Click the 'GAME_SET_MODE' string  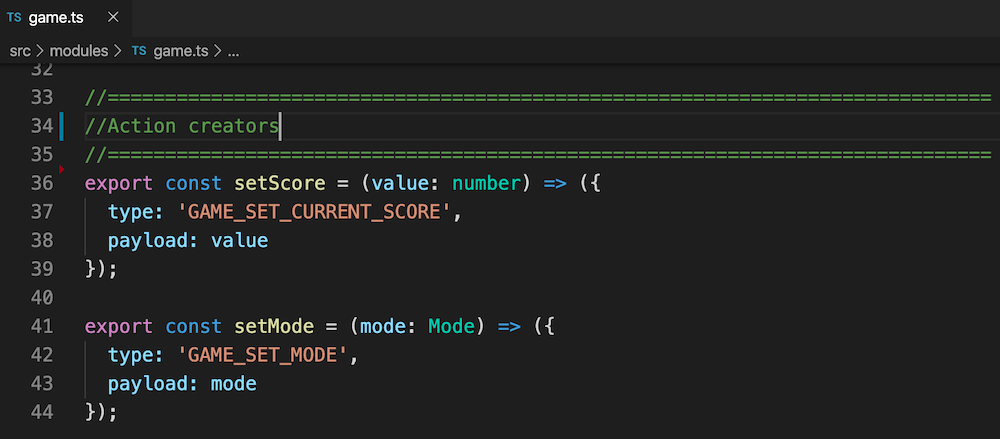tap(263, 355)
